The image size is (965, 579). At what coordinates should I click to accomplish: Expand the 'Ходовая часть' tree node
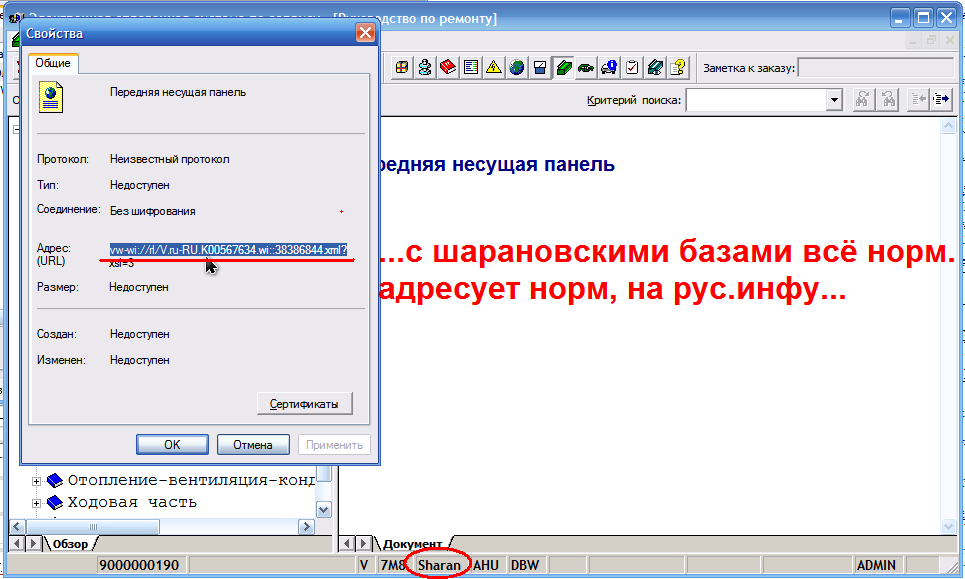tap(37, 503)
